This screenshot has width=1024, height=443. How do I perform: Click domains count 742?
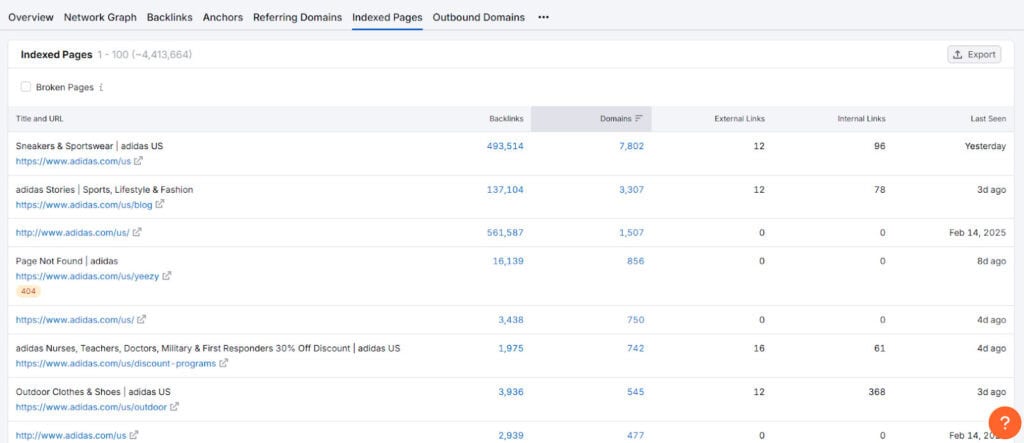(635, 349)
